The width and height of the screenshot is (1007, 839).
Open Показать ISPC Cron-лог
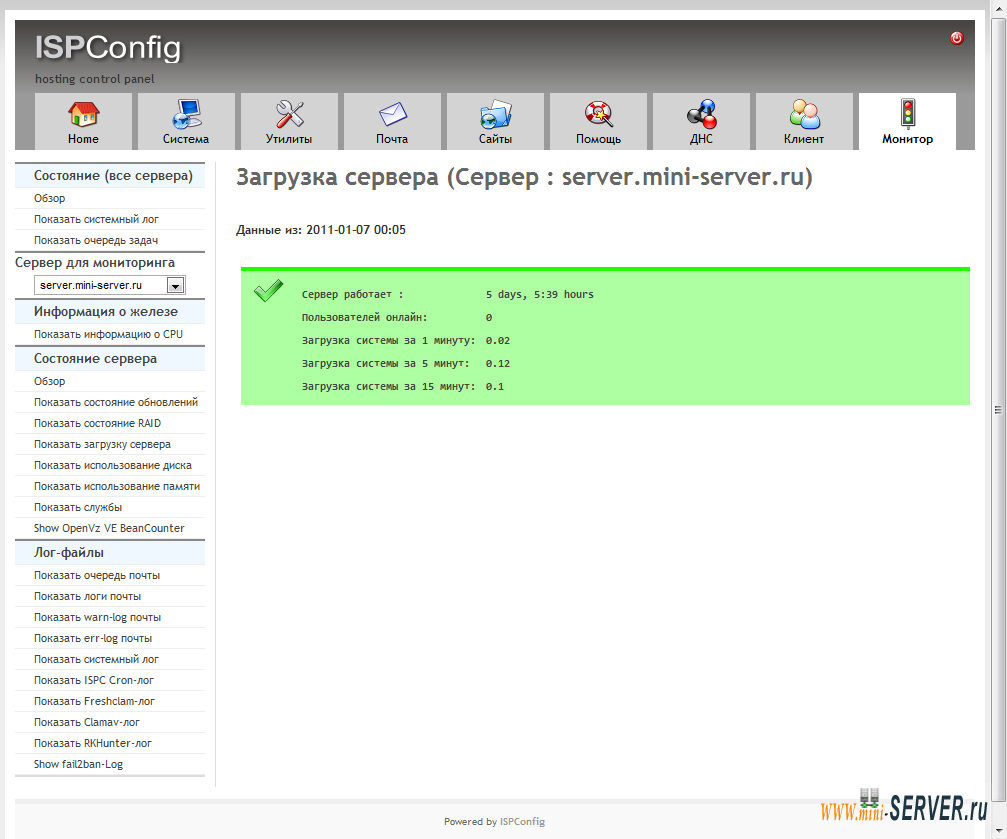(94, 680)
